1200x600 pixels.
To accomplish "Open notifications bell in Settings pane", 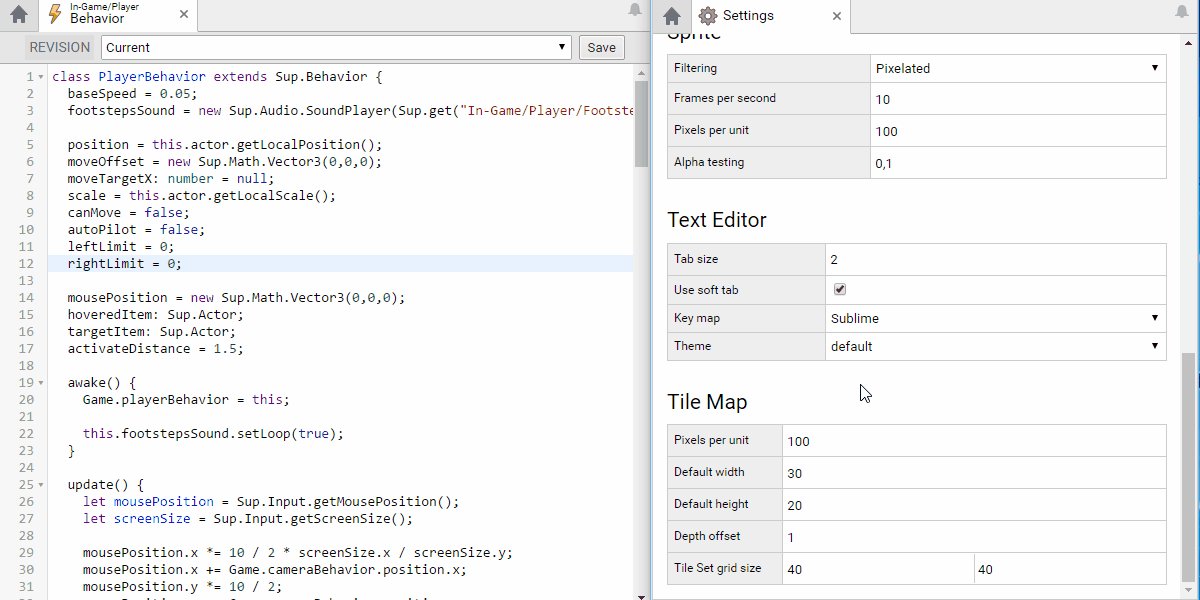I will pos(1182,10).
